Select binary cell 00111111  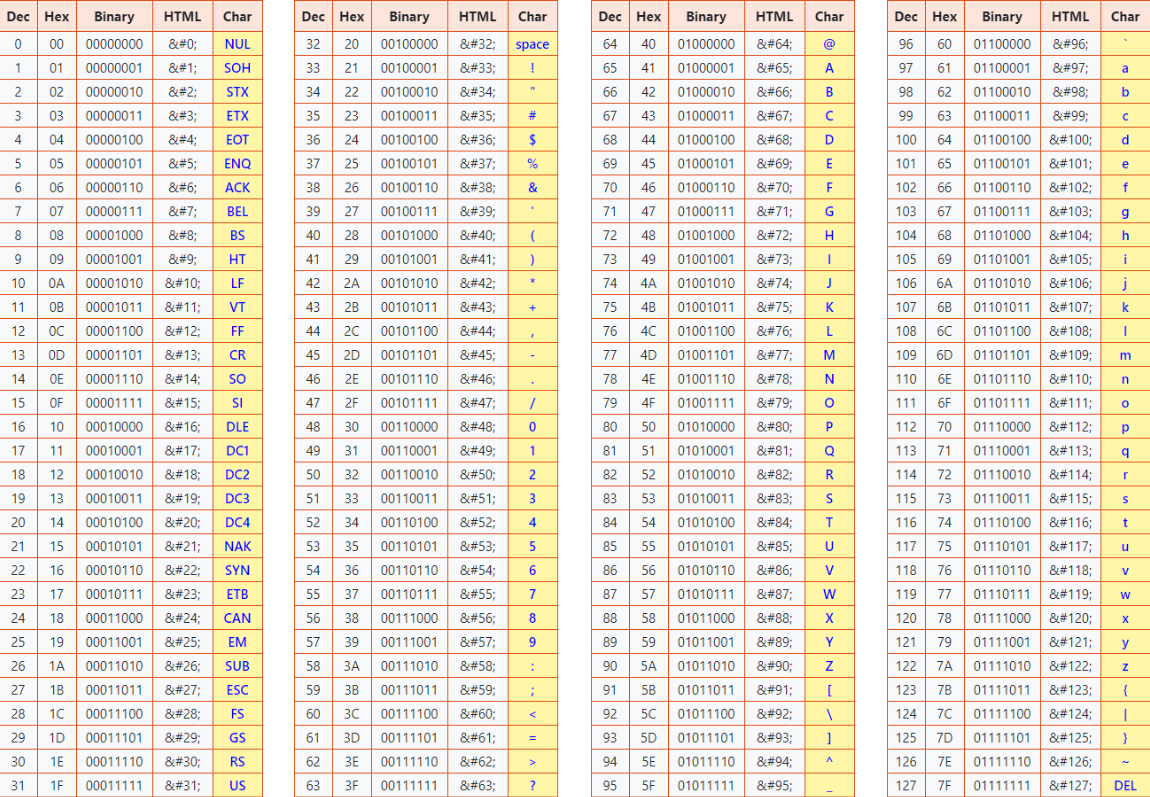409,785
